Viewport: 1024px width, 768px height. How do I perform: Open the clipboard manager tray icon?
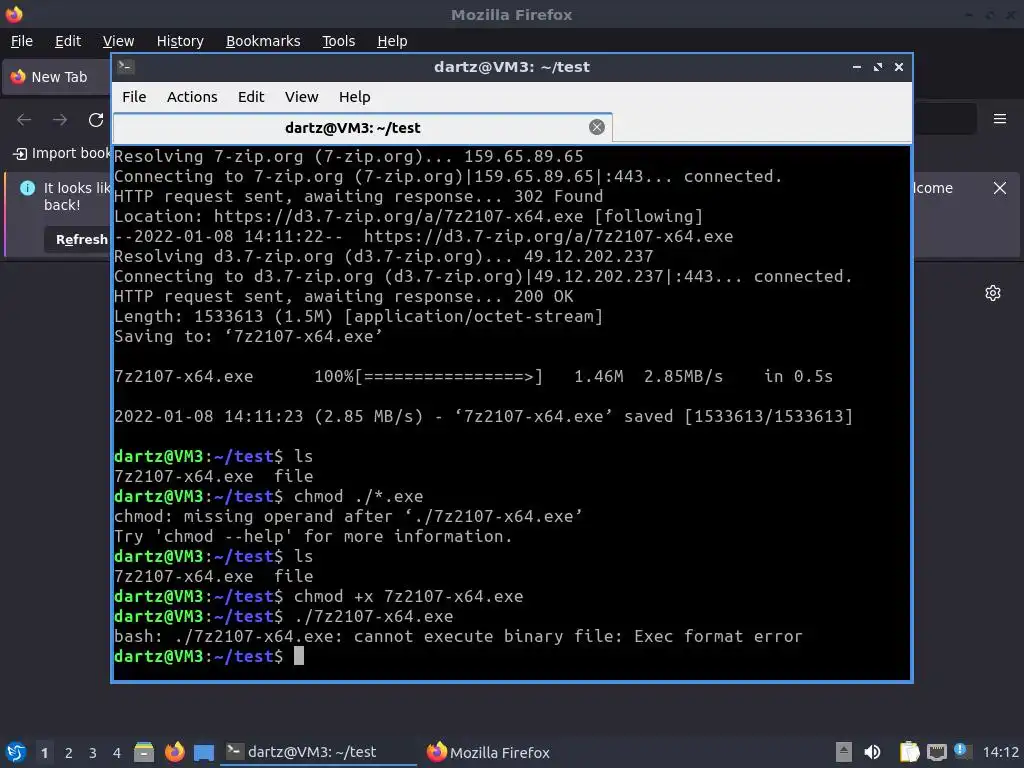pos(909,752)
